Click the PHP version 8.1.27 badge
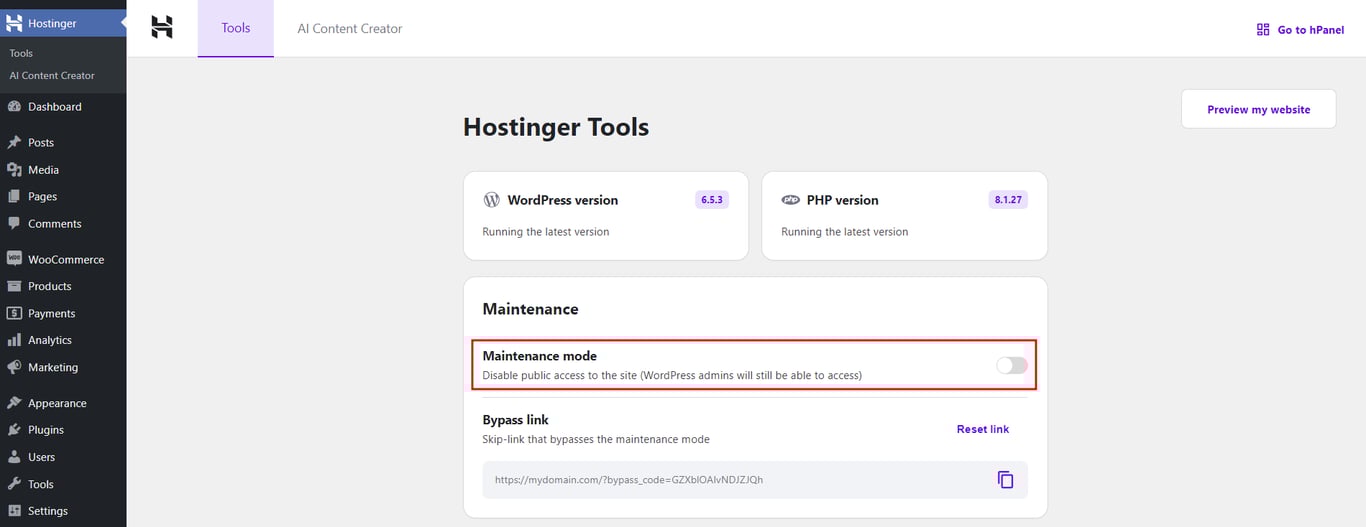Screen dimensions: 1366x527 pos(1010,200)
